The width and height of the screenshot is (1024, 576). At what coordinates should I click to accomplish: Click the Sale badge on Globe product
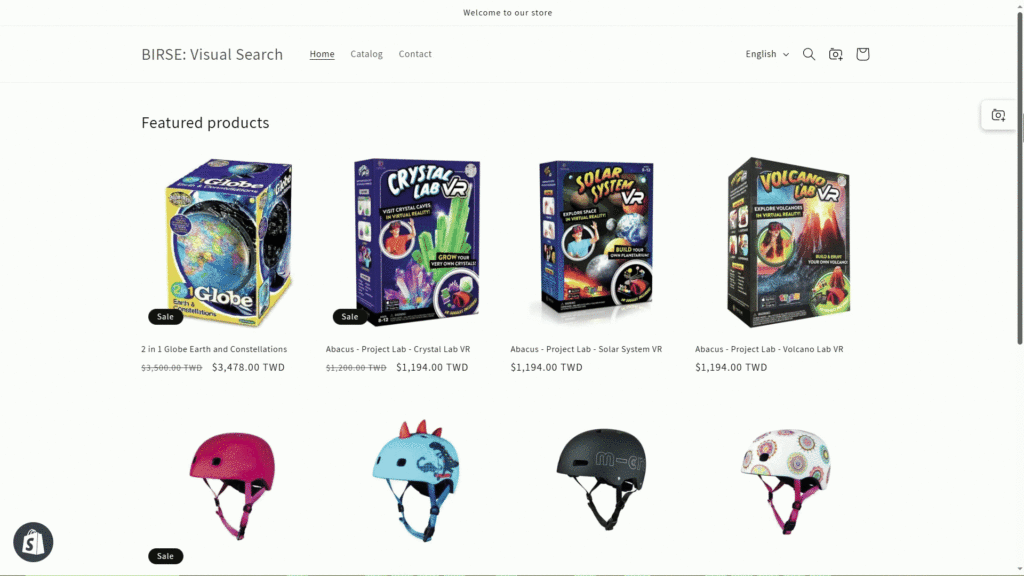[165, 317]
